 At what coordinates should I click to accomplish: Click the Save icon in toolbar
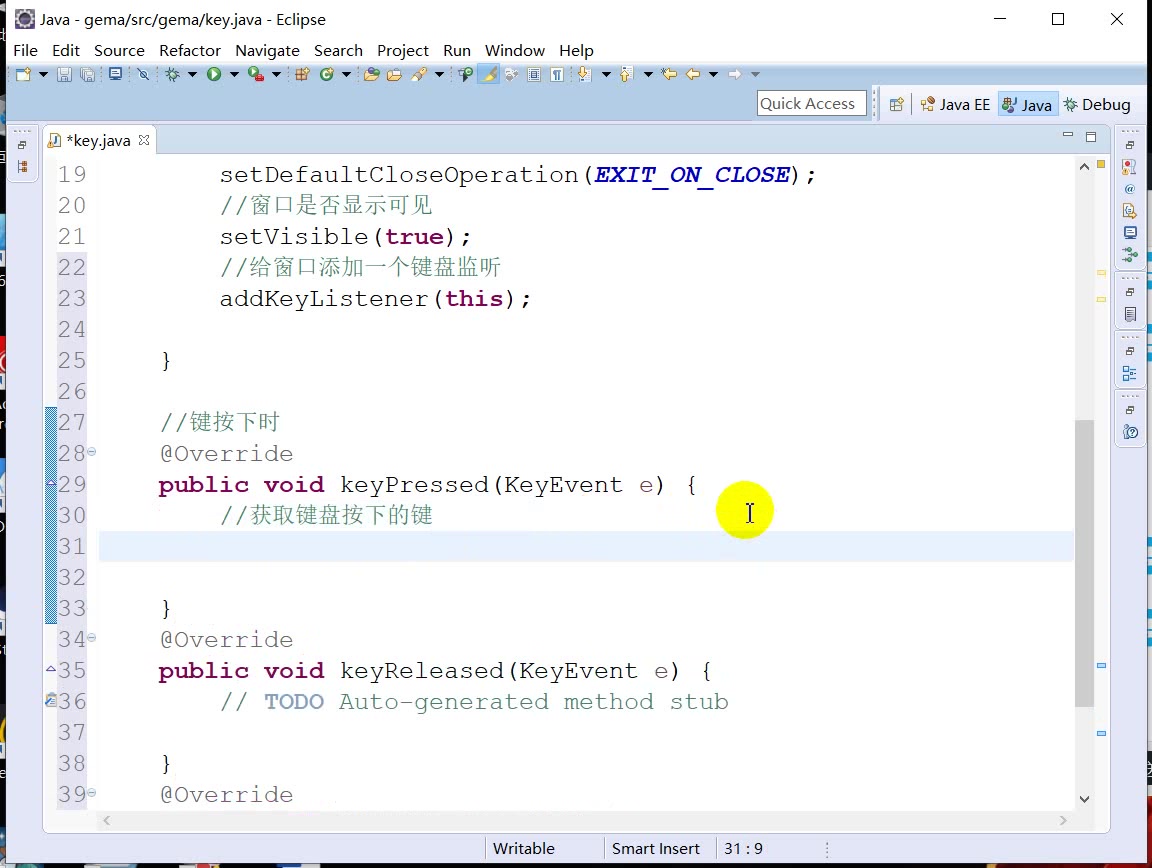[x=65, y=74]
